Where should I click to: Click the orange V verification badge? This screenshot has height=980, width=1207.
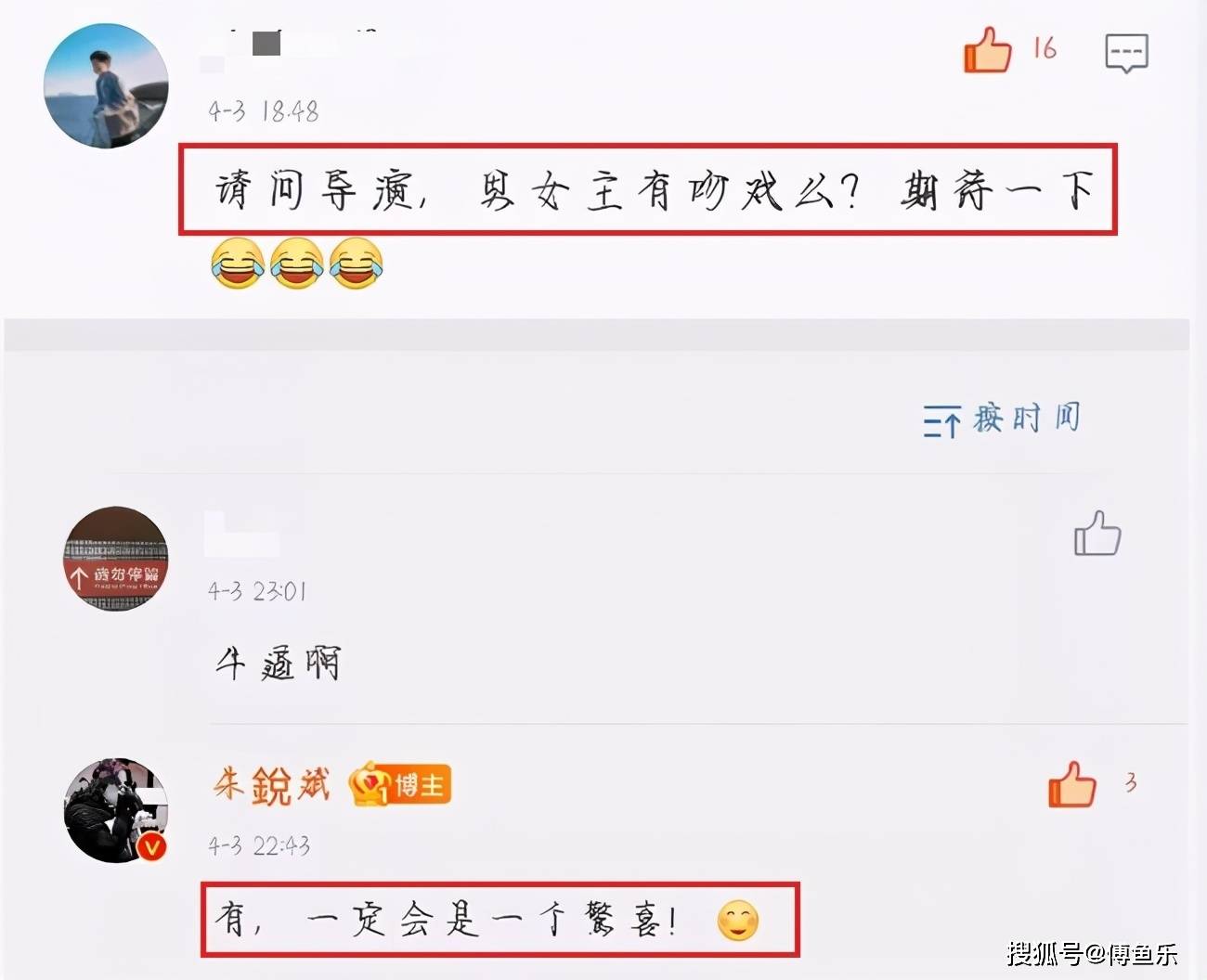click(152, 846)
